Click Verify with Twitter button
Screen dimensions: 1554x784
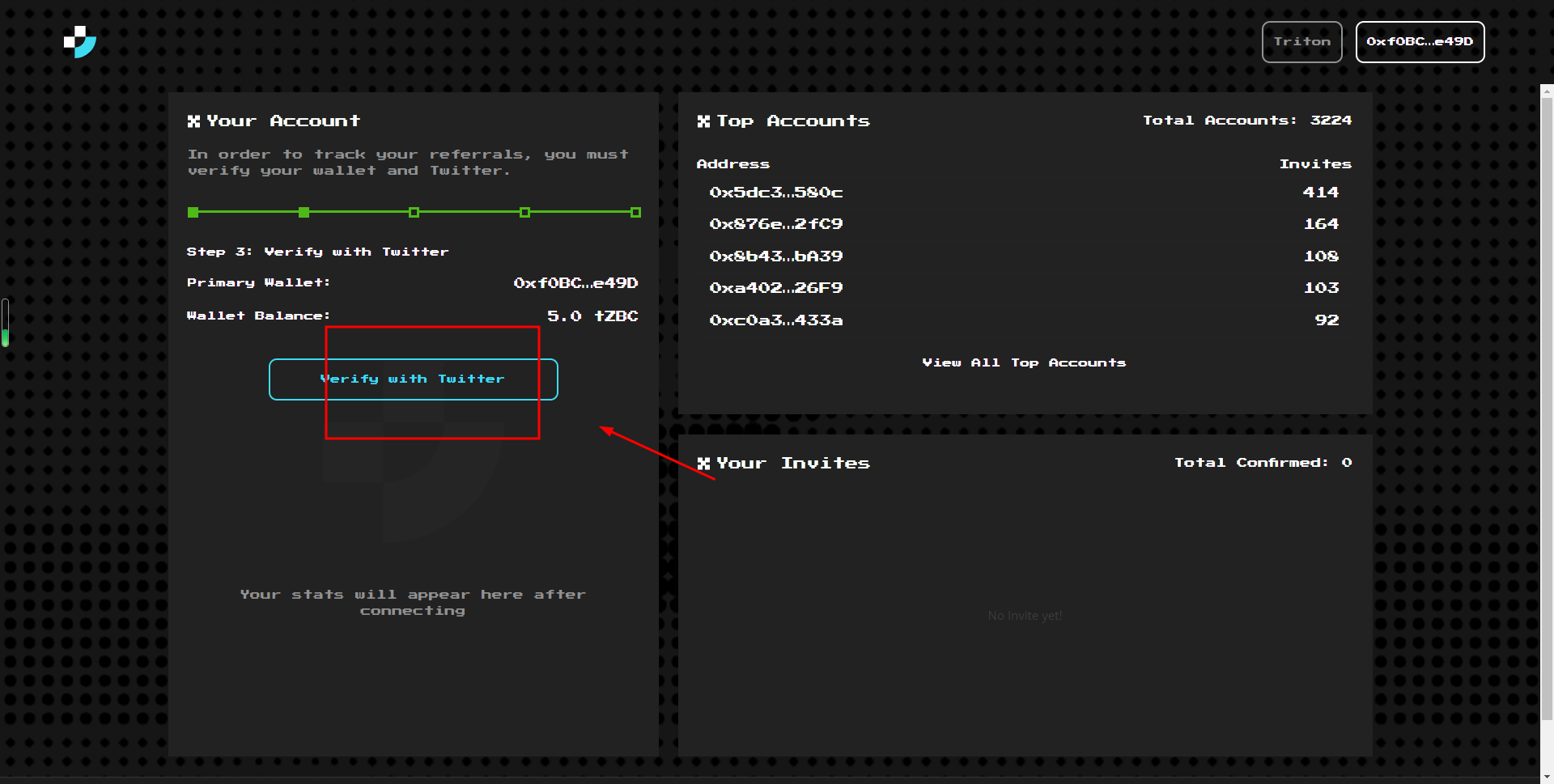tap(413, 379)
